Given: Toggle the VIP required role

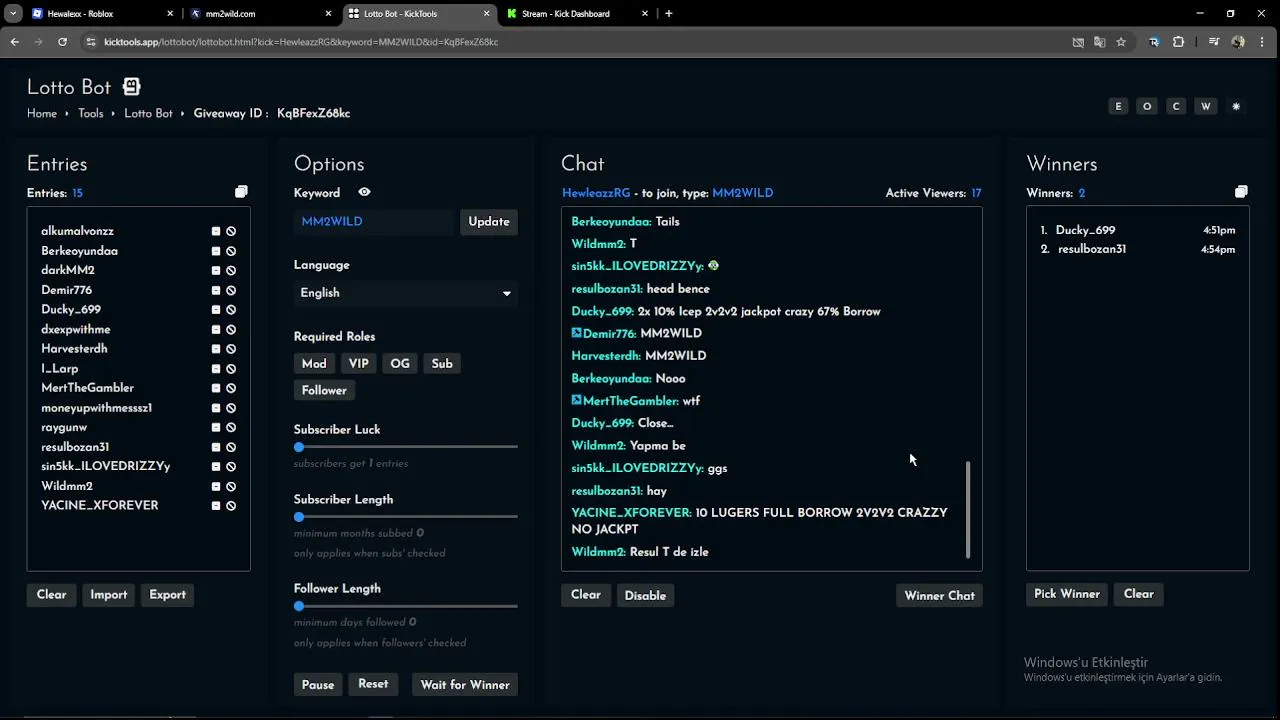Looking at the screenshot, I should (358, 363).
